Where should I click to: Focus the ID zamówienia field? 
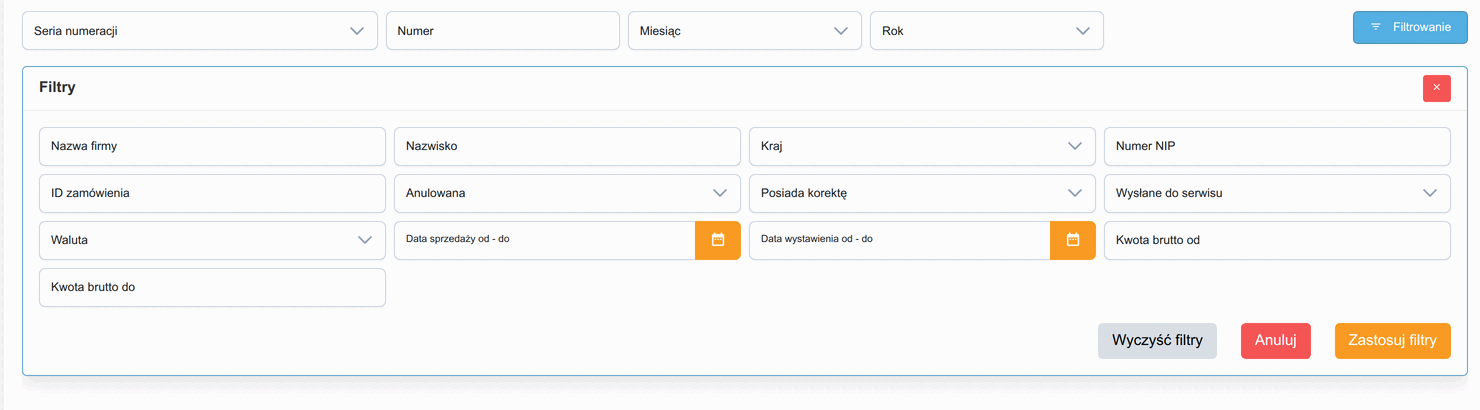212,193
